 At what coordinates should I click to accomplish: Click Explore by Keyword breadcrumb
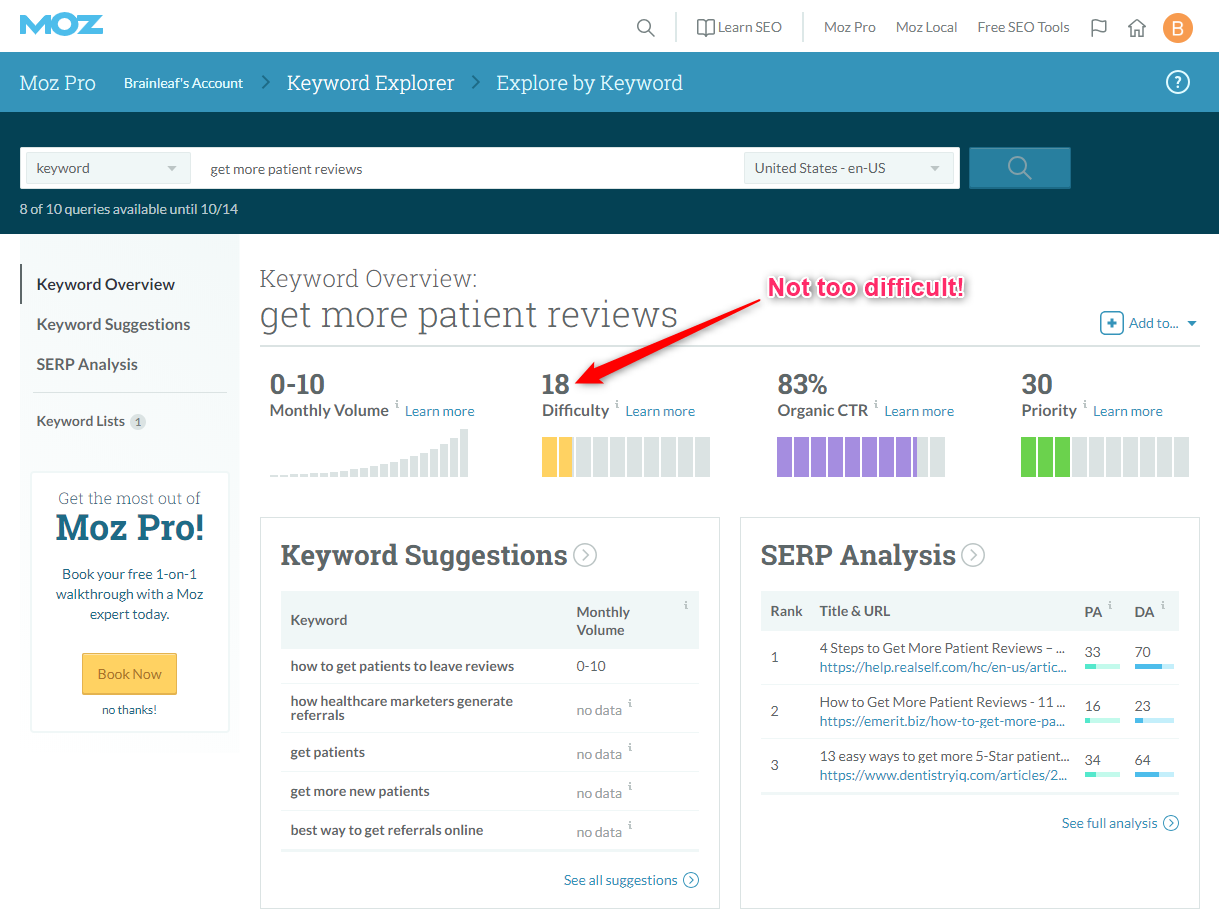coord(589,83)
